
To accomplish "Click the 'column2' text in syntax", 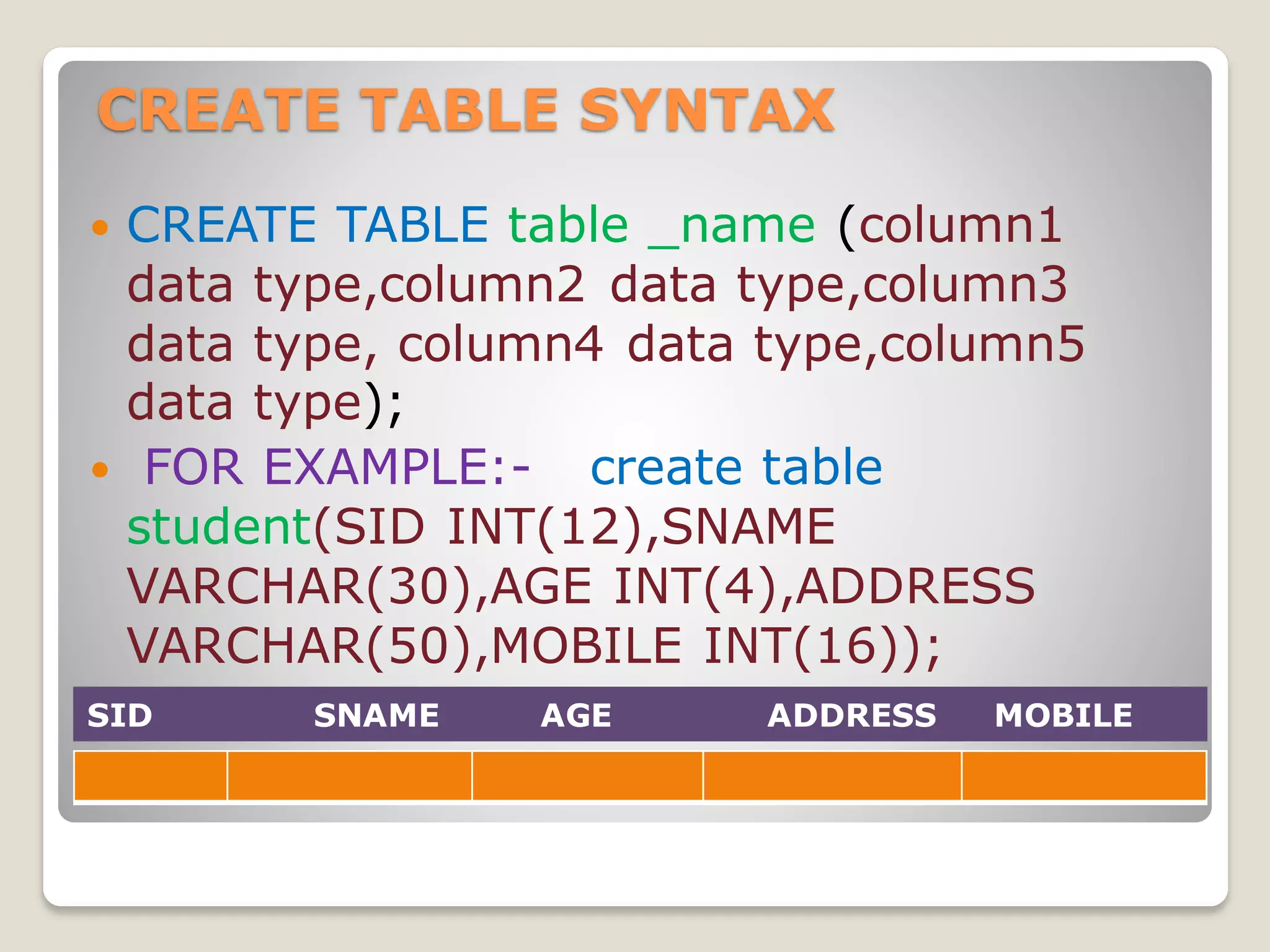I will point(482,284).
